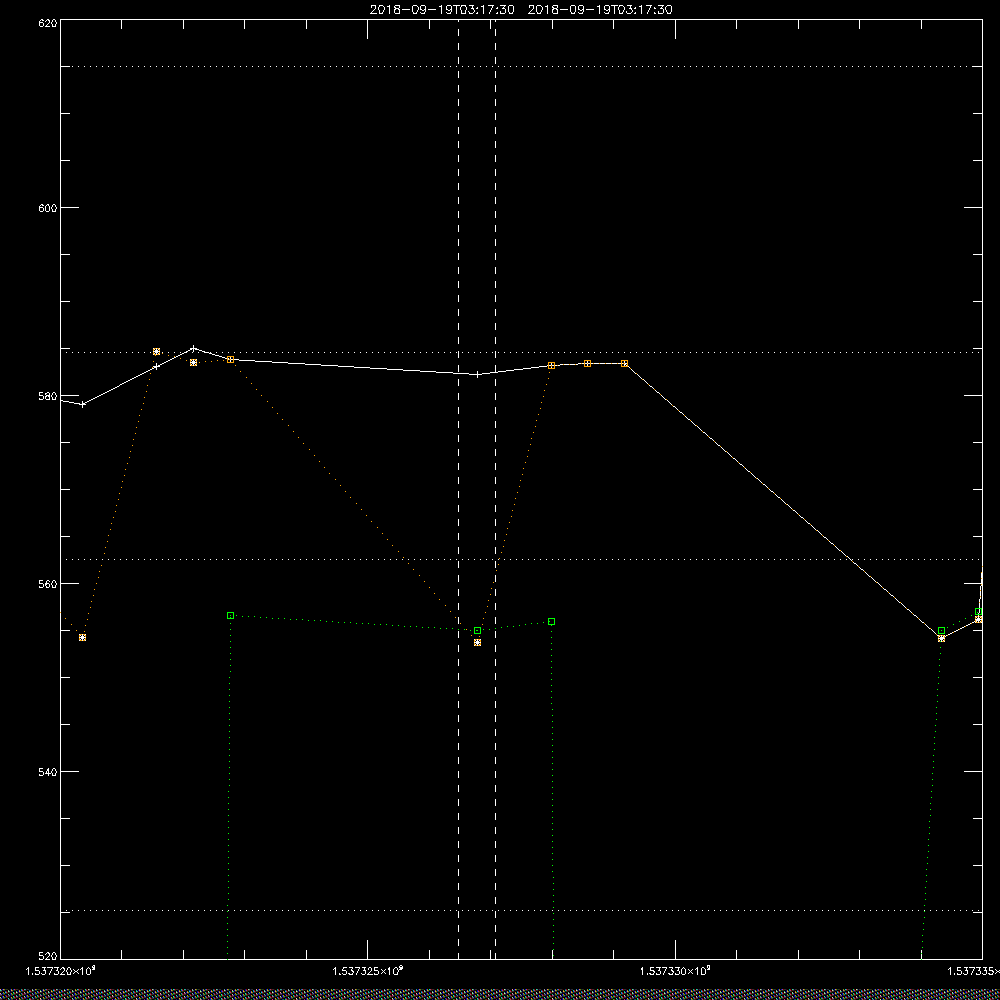Click leftmost orange point near 554
The width and height of the screenshot is (1000, 1000).
point(82,637)
